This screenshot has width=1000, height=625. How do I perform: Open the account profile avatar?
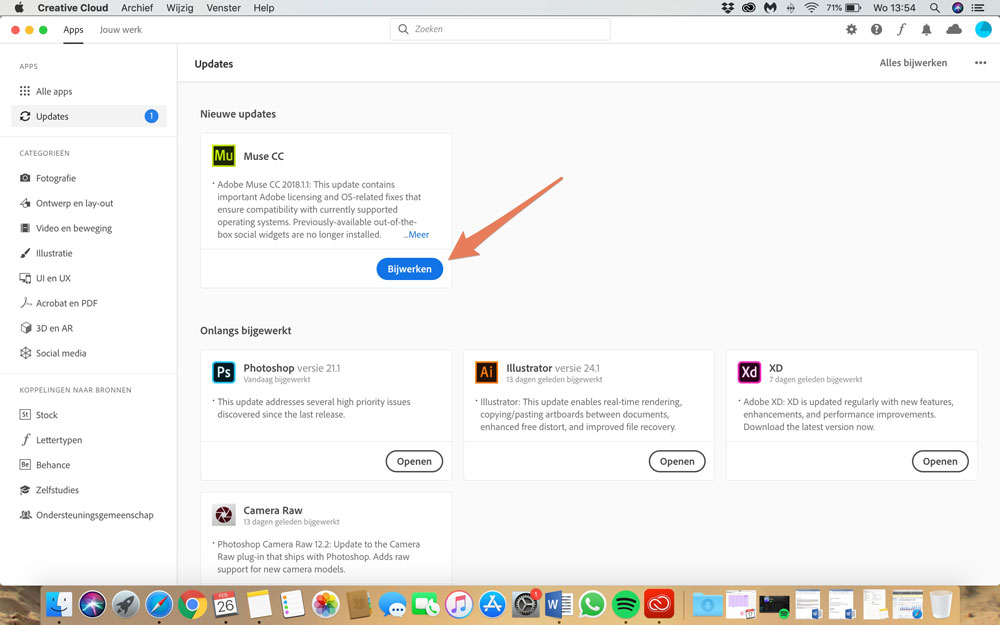coord(983,29)
